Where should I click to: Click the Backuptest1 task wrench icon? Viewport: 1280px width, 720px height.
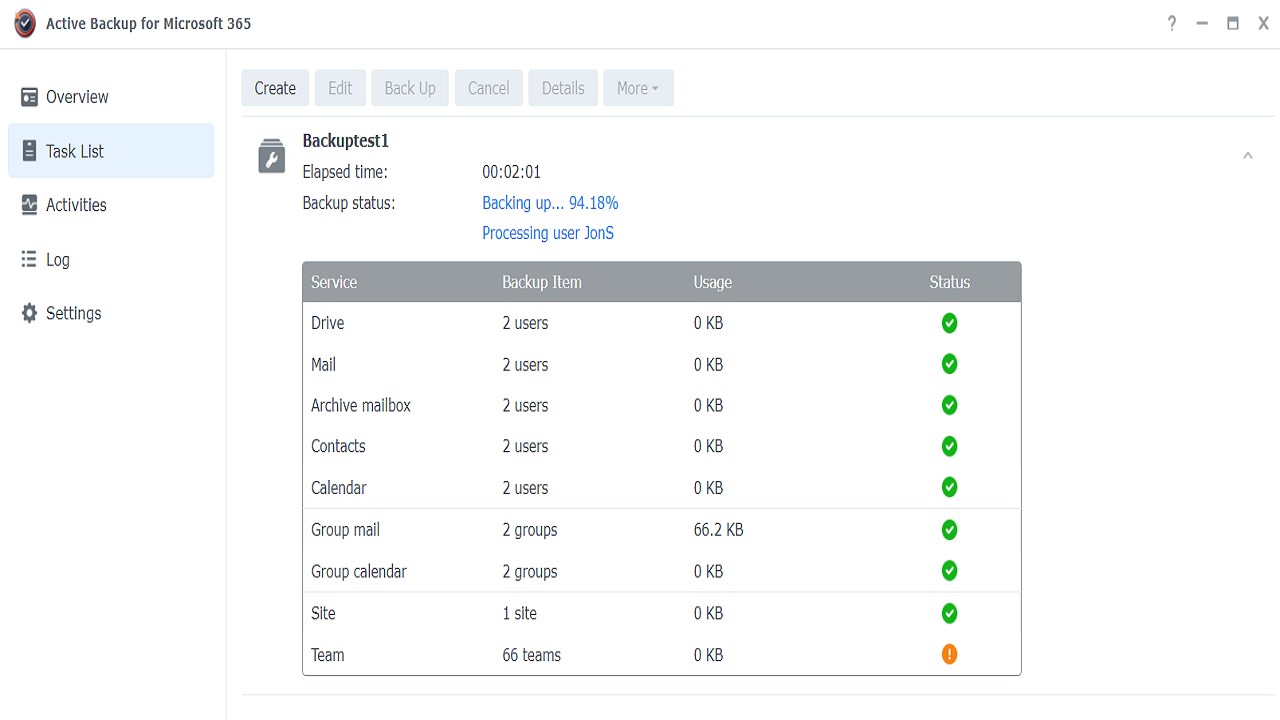click(272, 157)
